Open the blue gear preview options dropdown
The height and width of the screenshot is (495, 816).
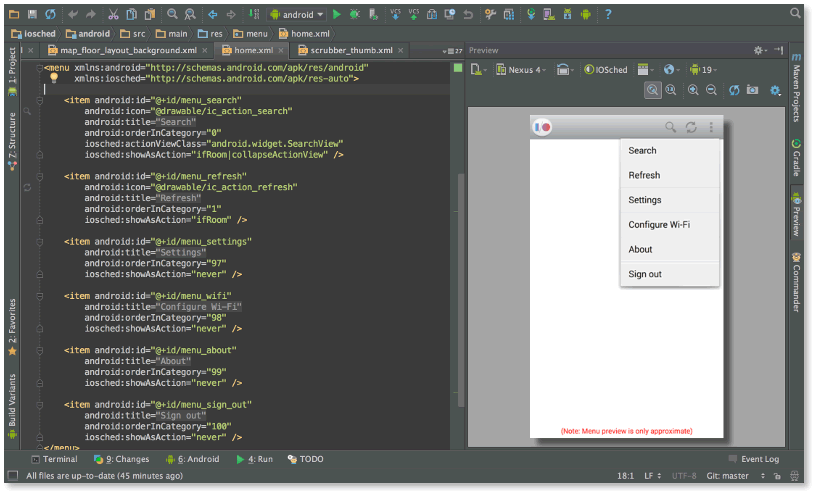(775, 91)
